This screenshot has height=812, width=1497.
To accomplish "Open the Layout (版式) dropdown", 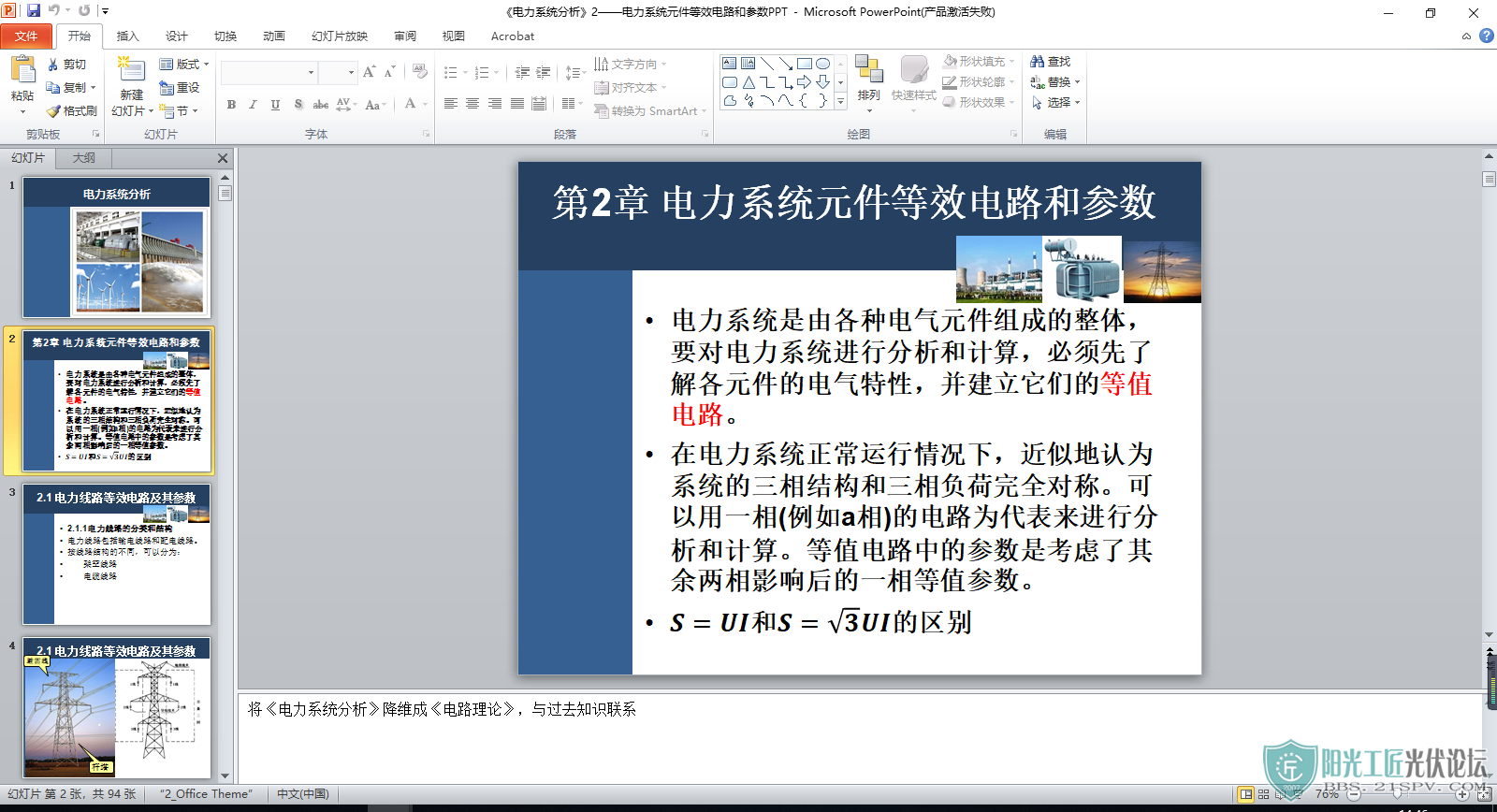I will [x=183, y=65].
